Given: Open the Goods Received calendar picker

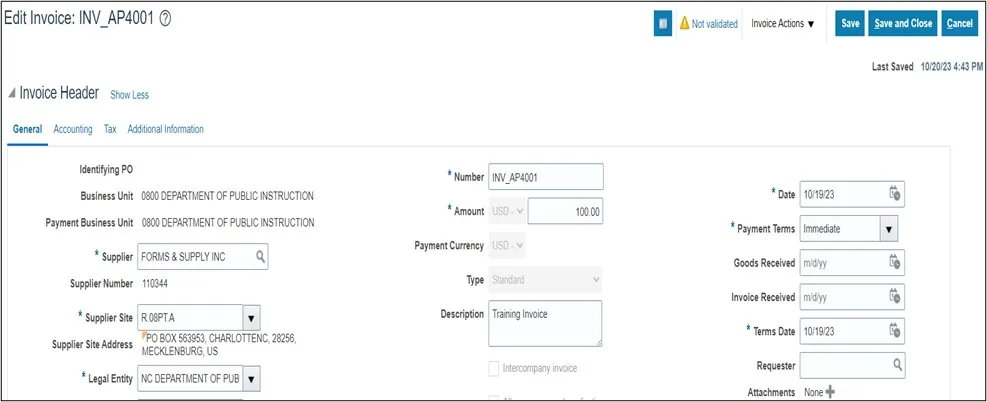Looking at the screenshot, I should coord(895,262).
